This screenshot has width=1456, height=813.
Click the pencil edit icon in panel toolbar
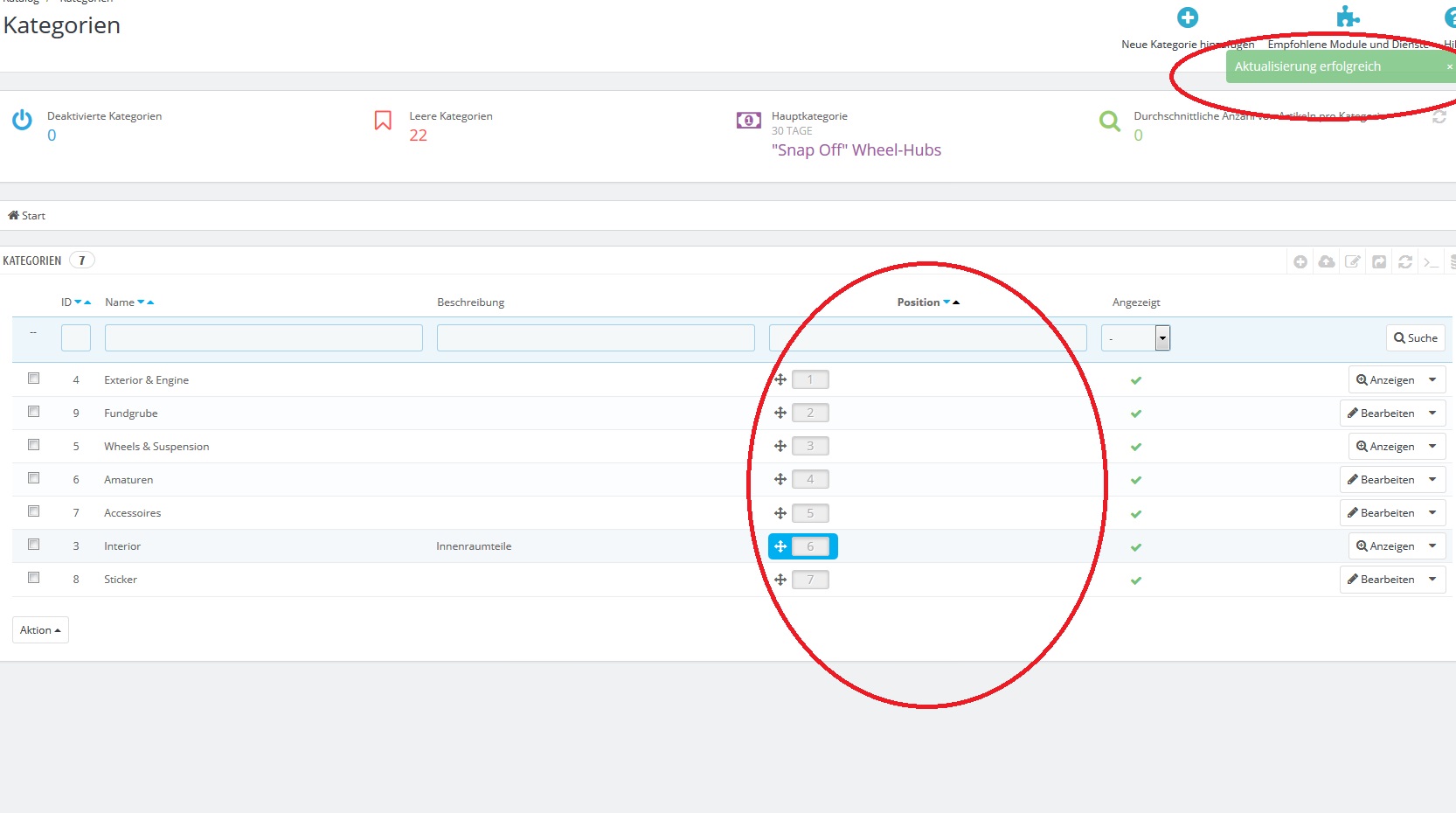point(1353,261)
